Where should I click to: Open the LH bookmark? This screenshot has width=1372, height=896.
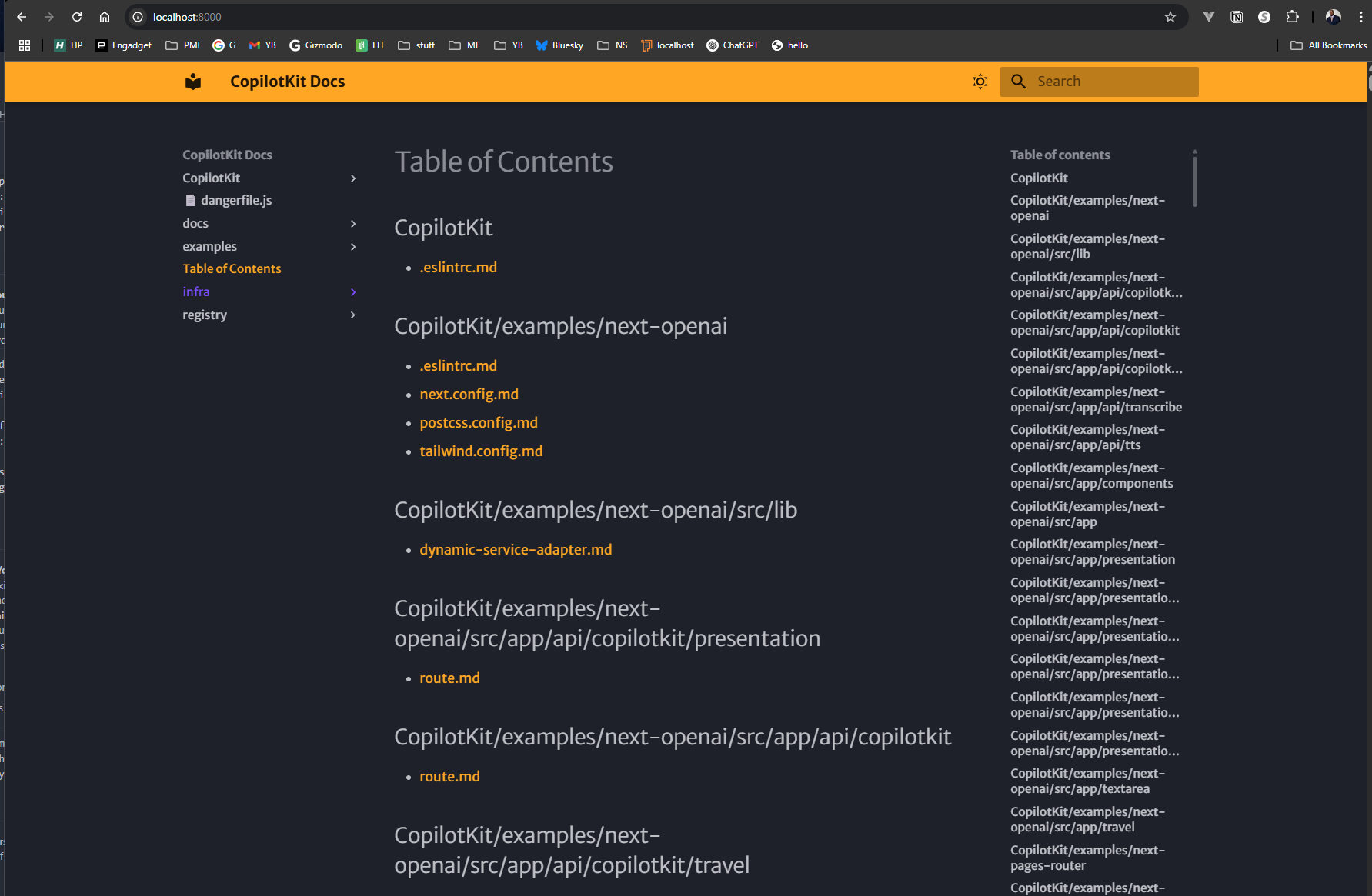370,45
